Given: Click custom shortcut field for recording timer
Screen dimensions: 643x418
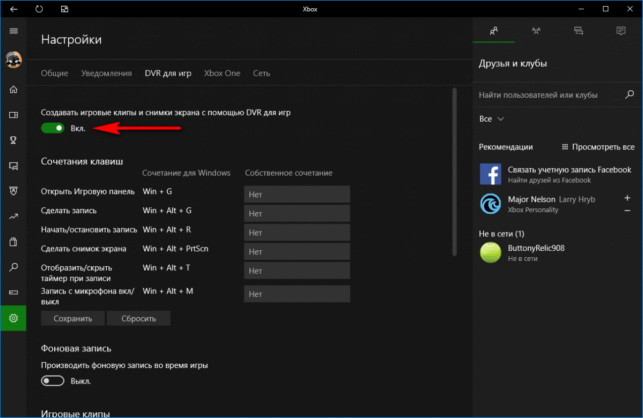Looking at the screenshot, I should [x=297, y=271].
